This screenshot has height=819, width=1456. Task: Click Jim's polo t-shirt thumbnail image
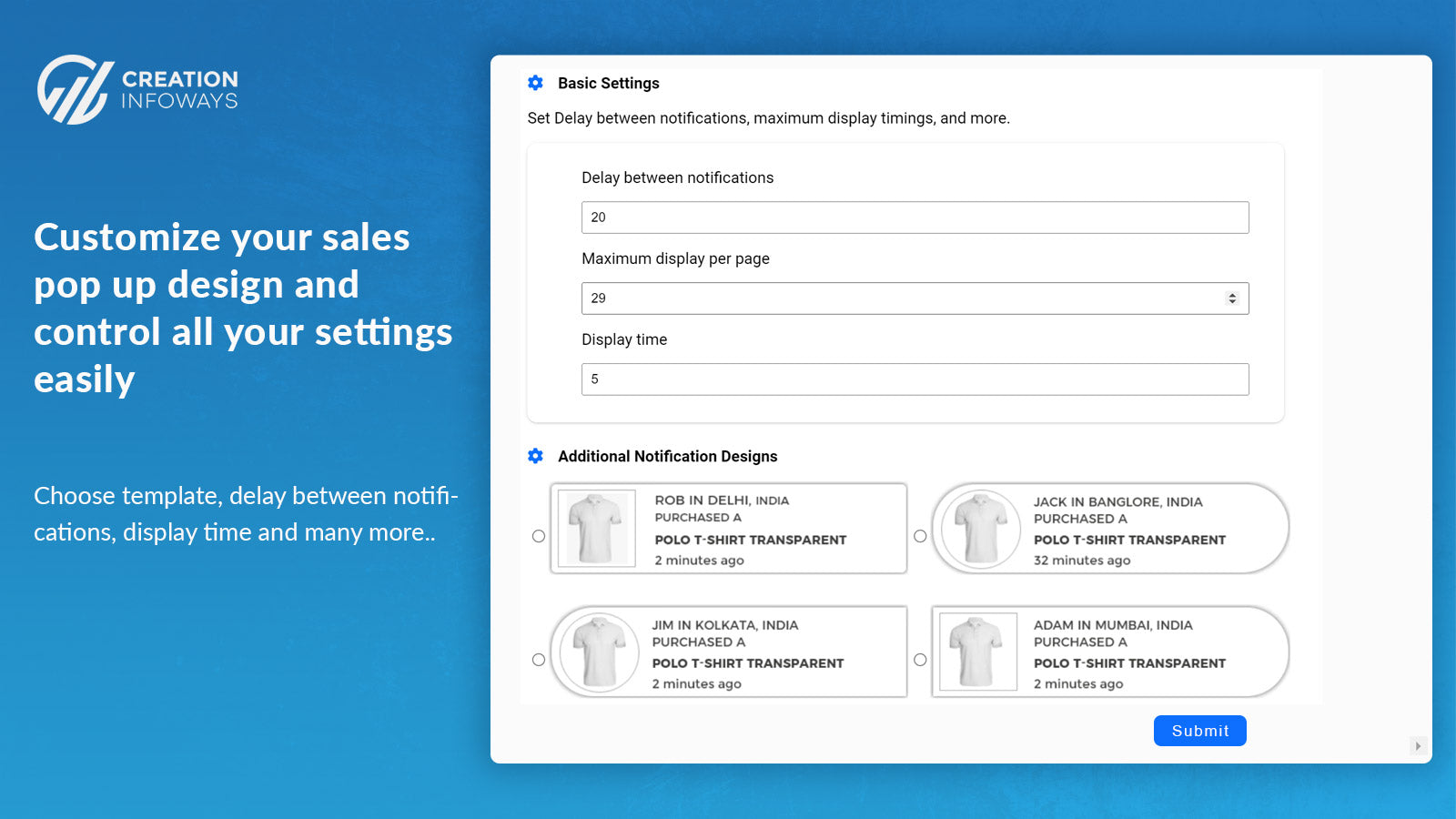[x=597, y=652]
